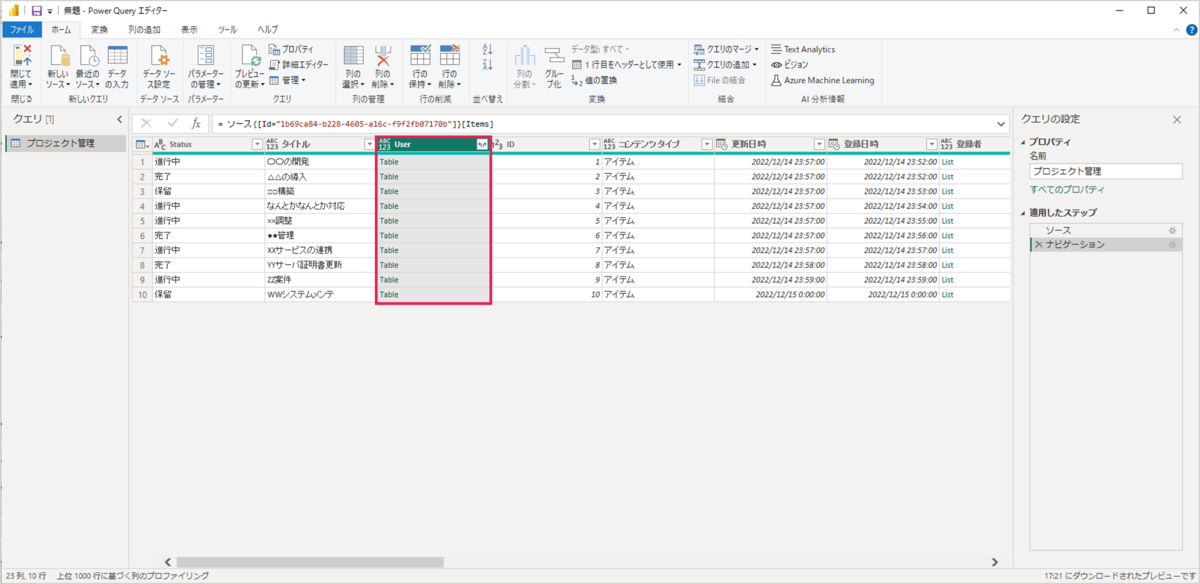This screenshot has height=584, width=1200.
Task: Click the 〇〇の開発 cell
Action: 319,161
